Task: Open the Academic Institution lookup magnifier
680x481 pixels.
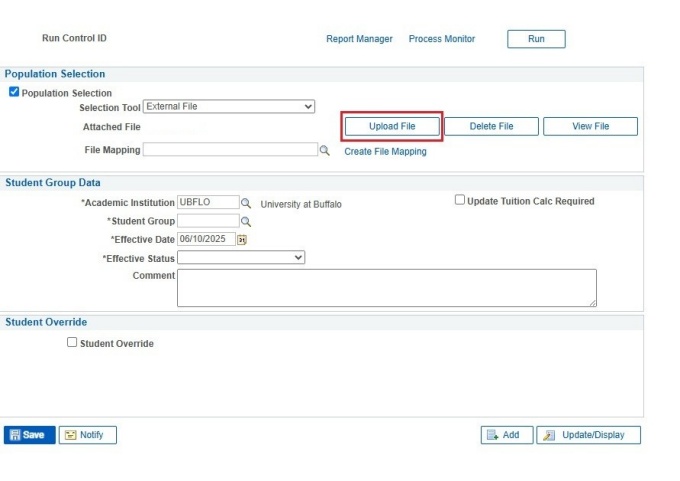Action: pos(246,203)
